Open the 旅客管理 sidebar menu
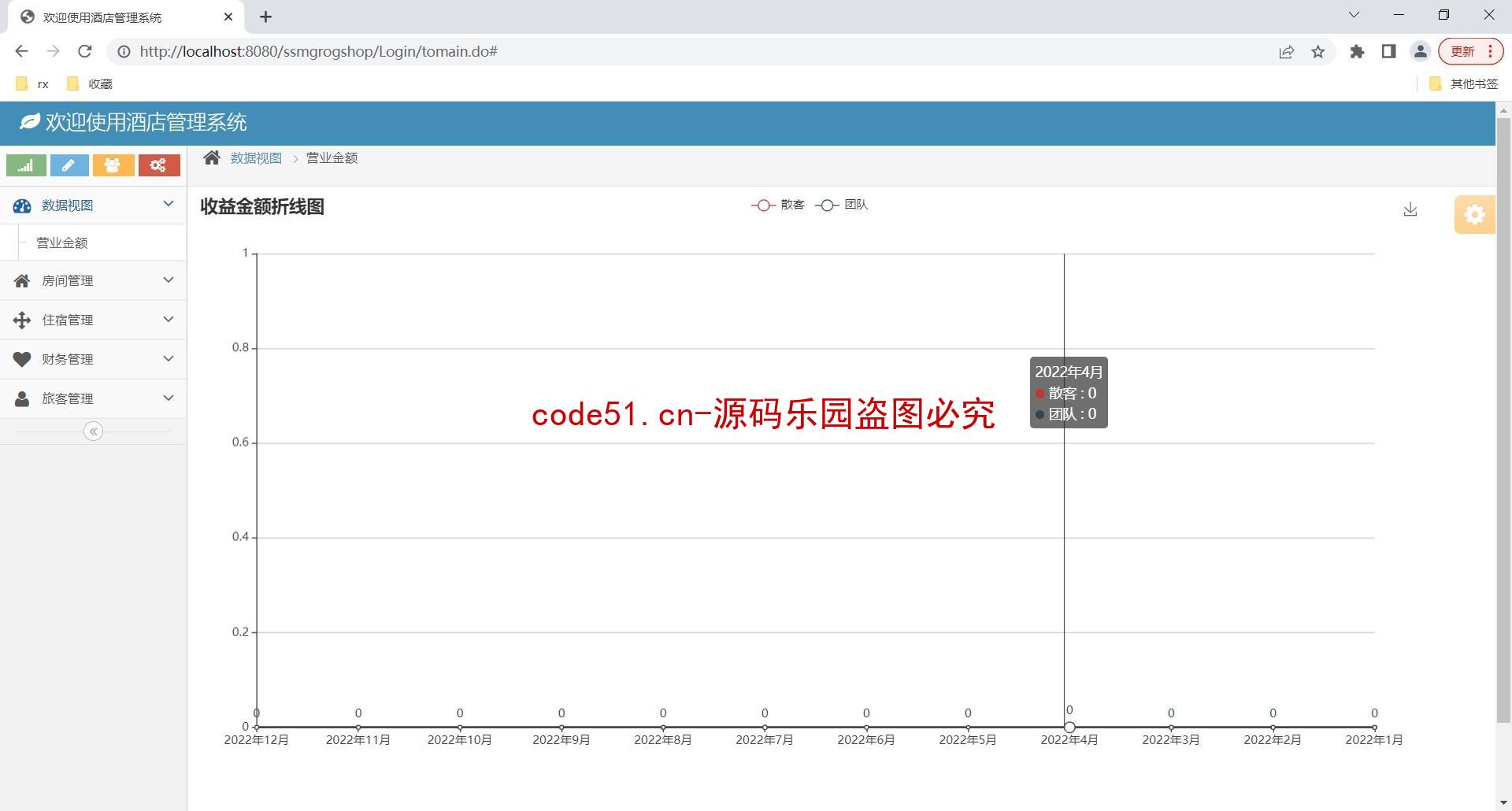The height and width of the screenshot is (811, 1512). click(93, 398)
